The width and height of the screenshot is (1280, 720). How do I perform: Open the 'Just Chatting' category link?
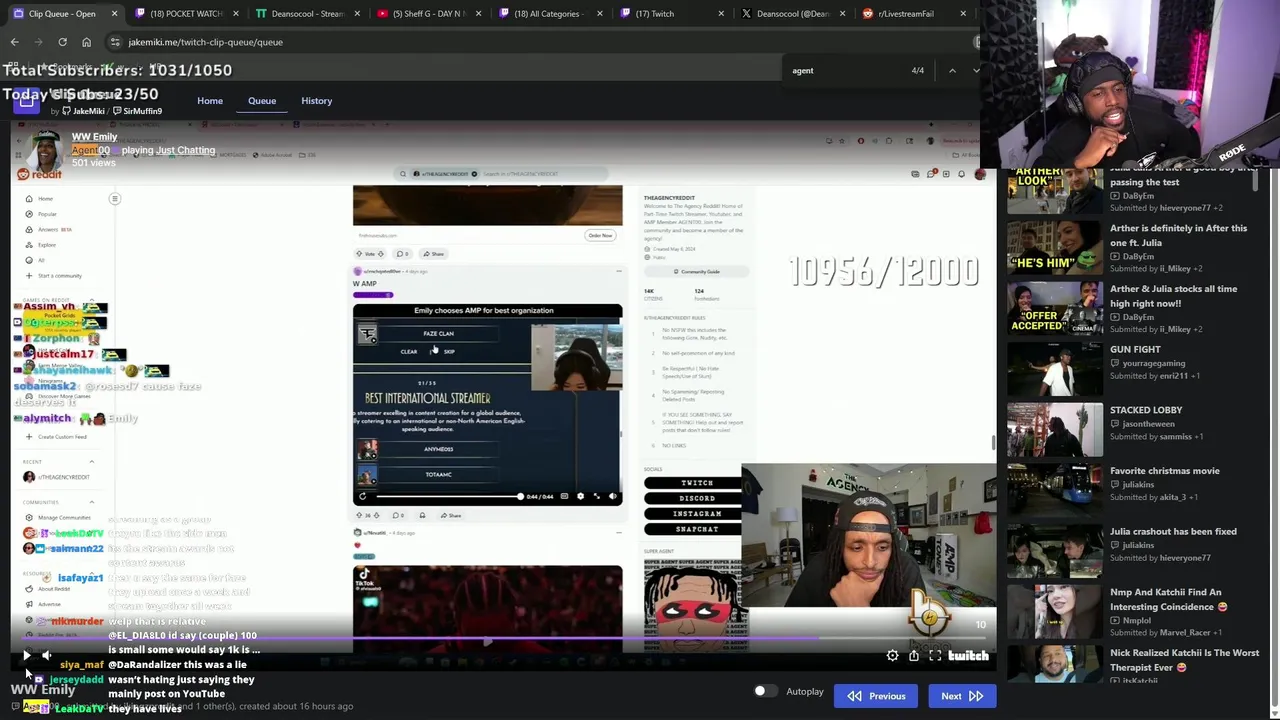185,150
